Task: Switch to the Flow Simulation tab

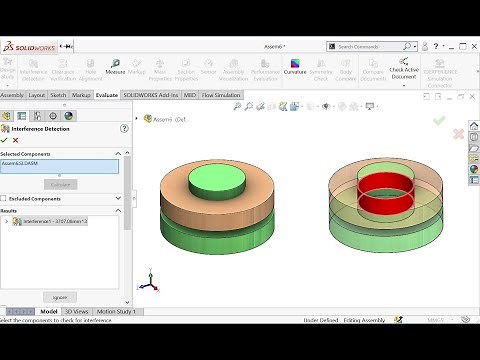Action: [x=221, y=95]
